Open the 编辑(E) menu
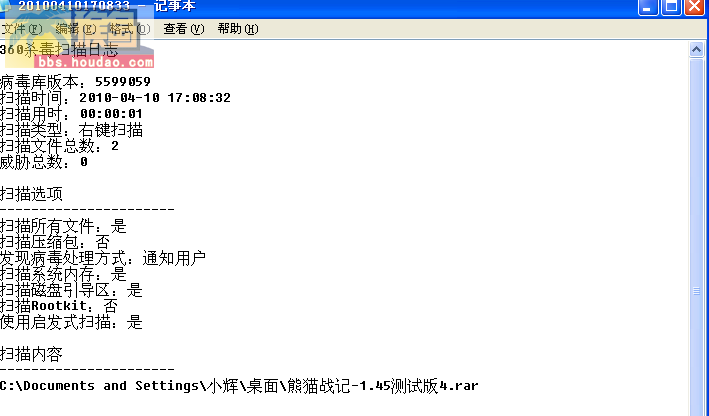709x416 pixels. click(76, 29)
